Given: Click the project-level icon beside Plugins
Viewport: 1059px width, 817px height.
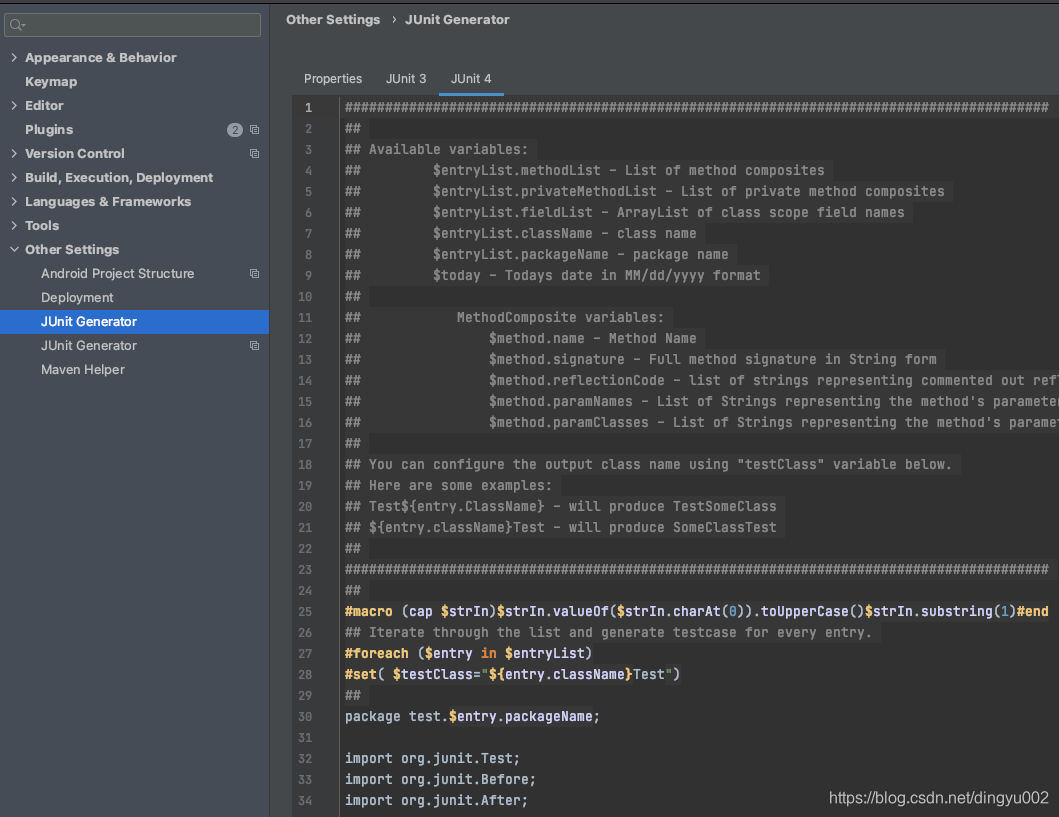Looking at the screenshot, I should [255, 130].
